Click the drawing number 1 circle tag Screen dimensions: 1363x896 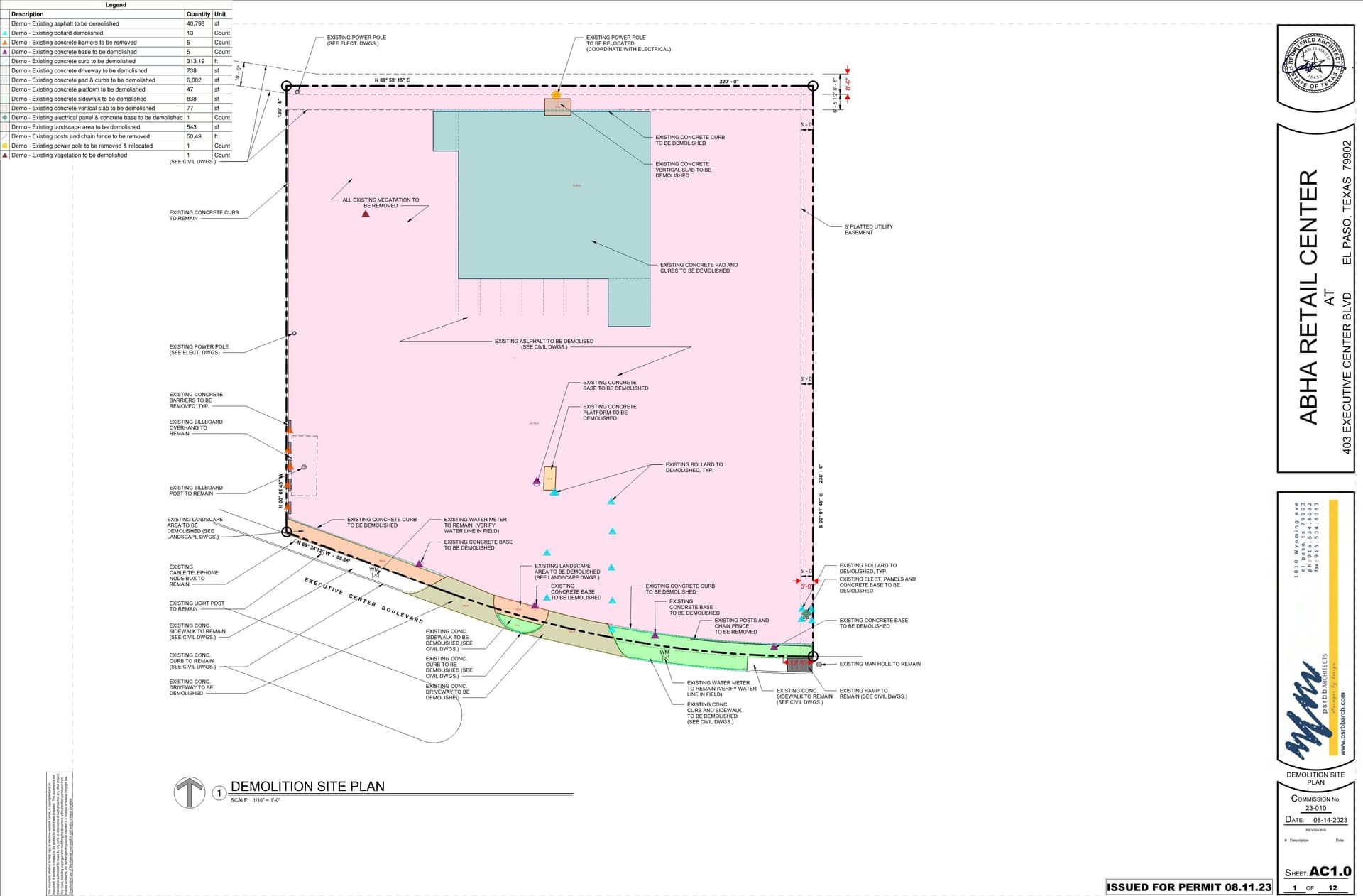click(x=219, y=793)
